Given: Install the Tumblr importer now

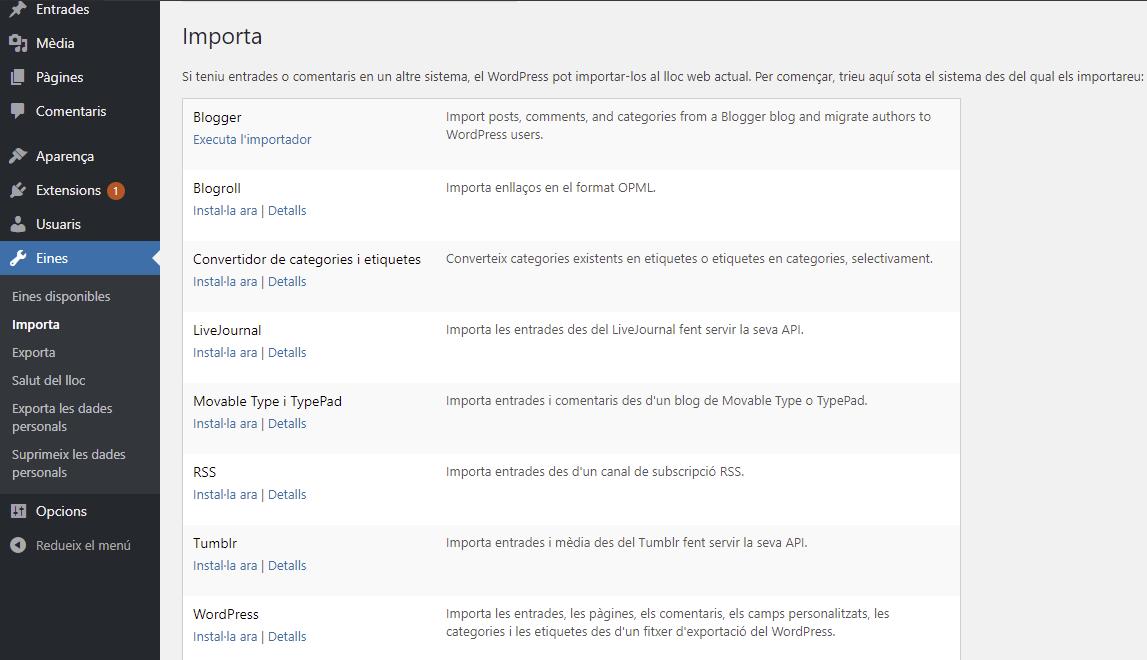Looking at the screenshot, I should (x=225, y=566).
